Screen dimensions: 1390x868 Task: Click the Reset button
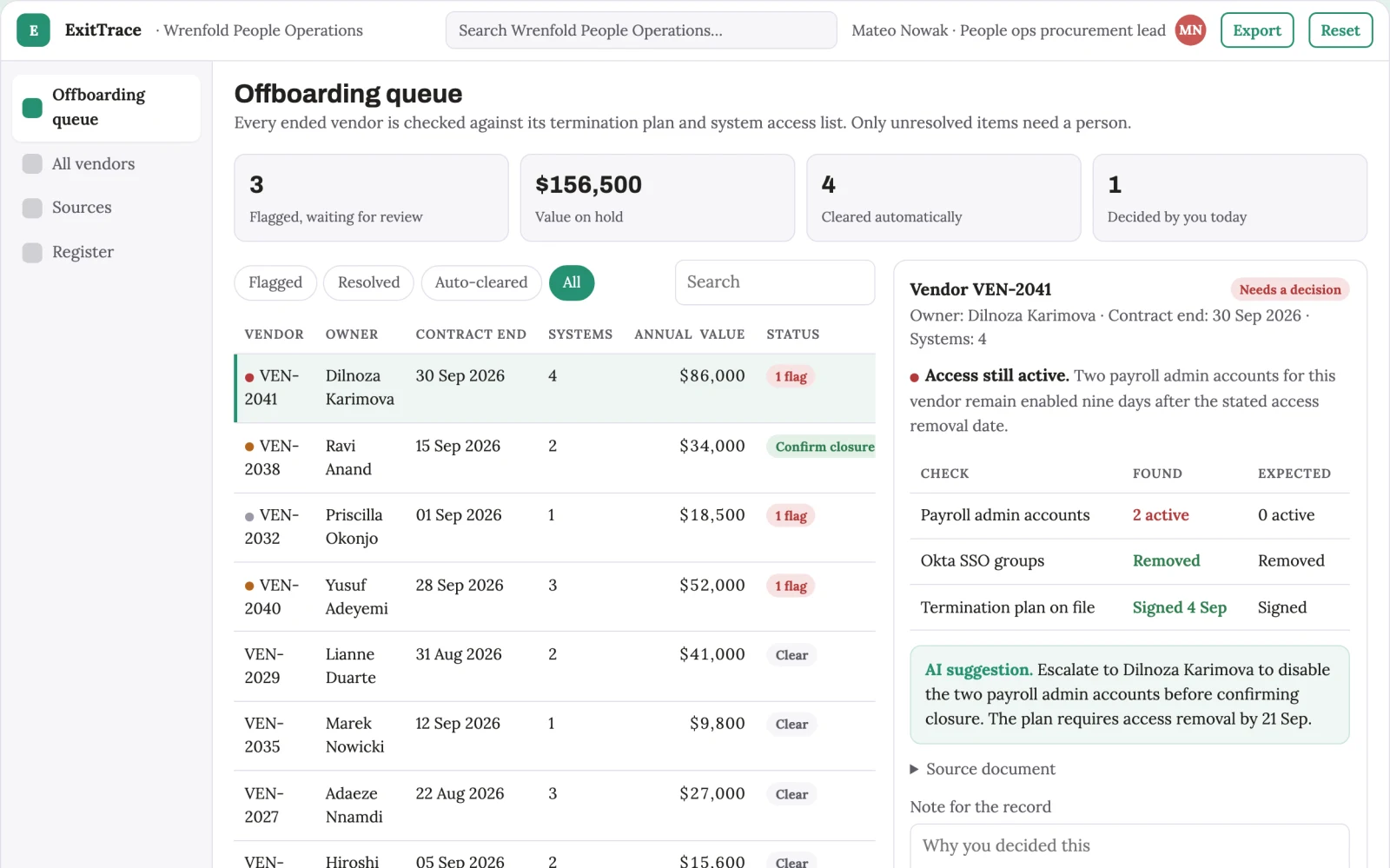click(1340, 30)
